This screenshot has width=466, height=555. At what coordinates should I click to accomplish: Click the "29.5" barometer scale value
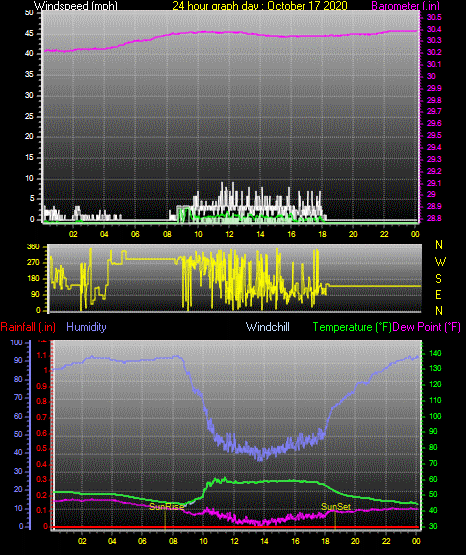pyautogui.click(x=434, y=136)
